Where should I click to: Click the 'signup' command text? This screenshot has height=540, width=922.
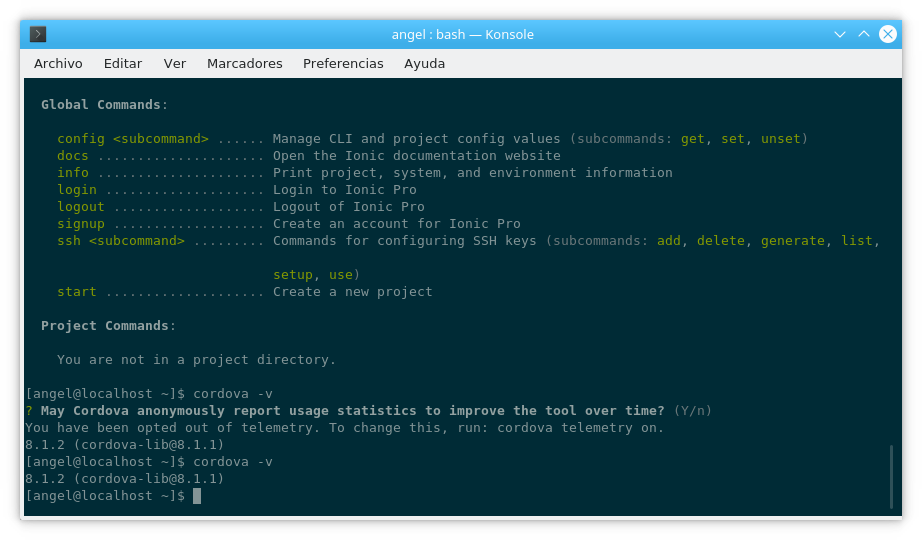tap(81, 224)
